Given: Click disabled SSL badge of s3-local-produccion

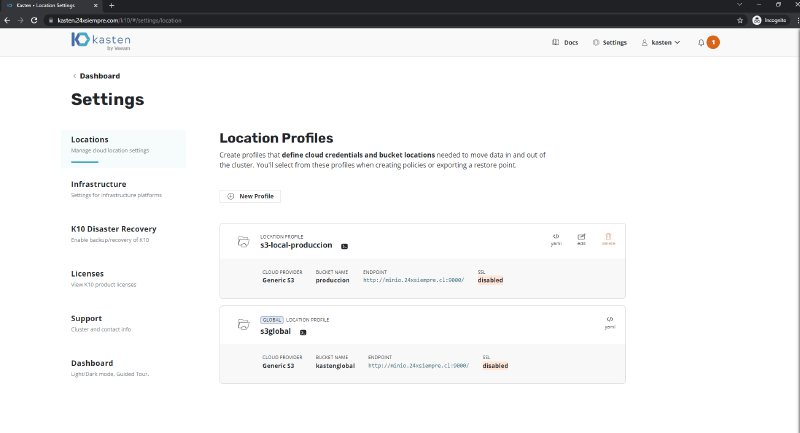Looking at the screenshot, I should (x=490, y=281).
